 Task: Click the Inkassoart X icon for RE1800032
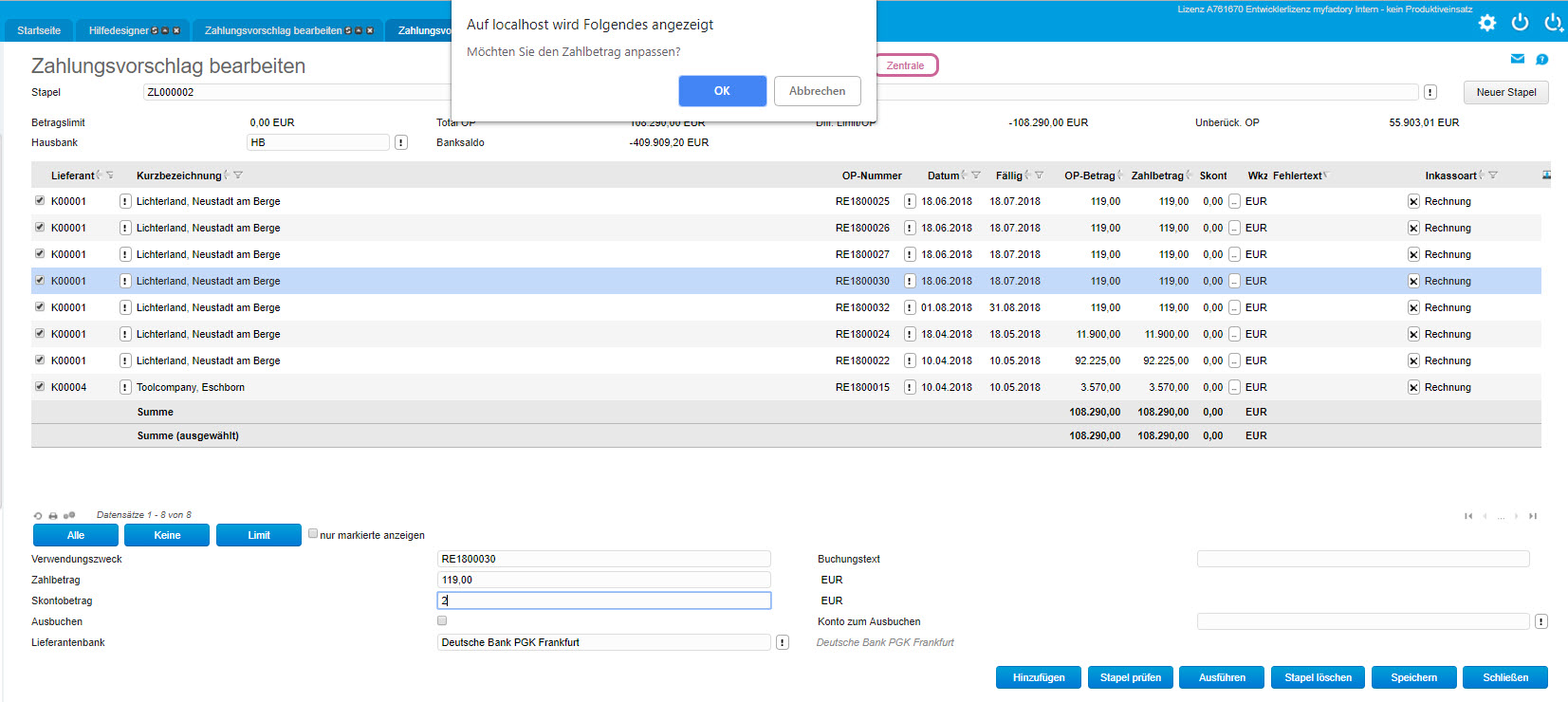pos(1413,307)
